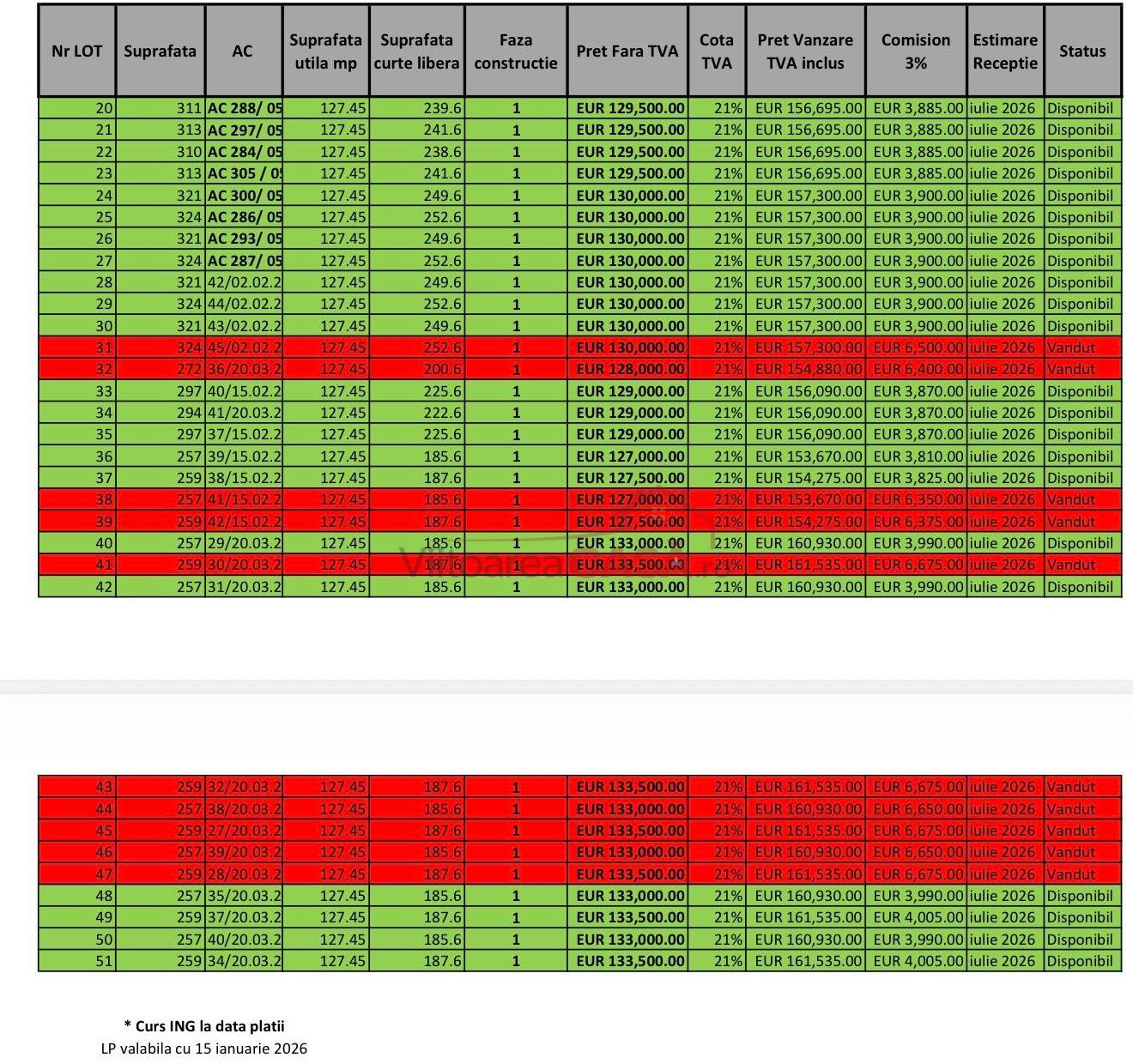This screenshot has width=1133, height=1064.
Task: Select the Faza constructie column header
Action: pos(515,51)
